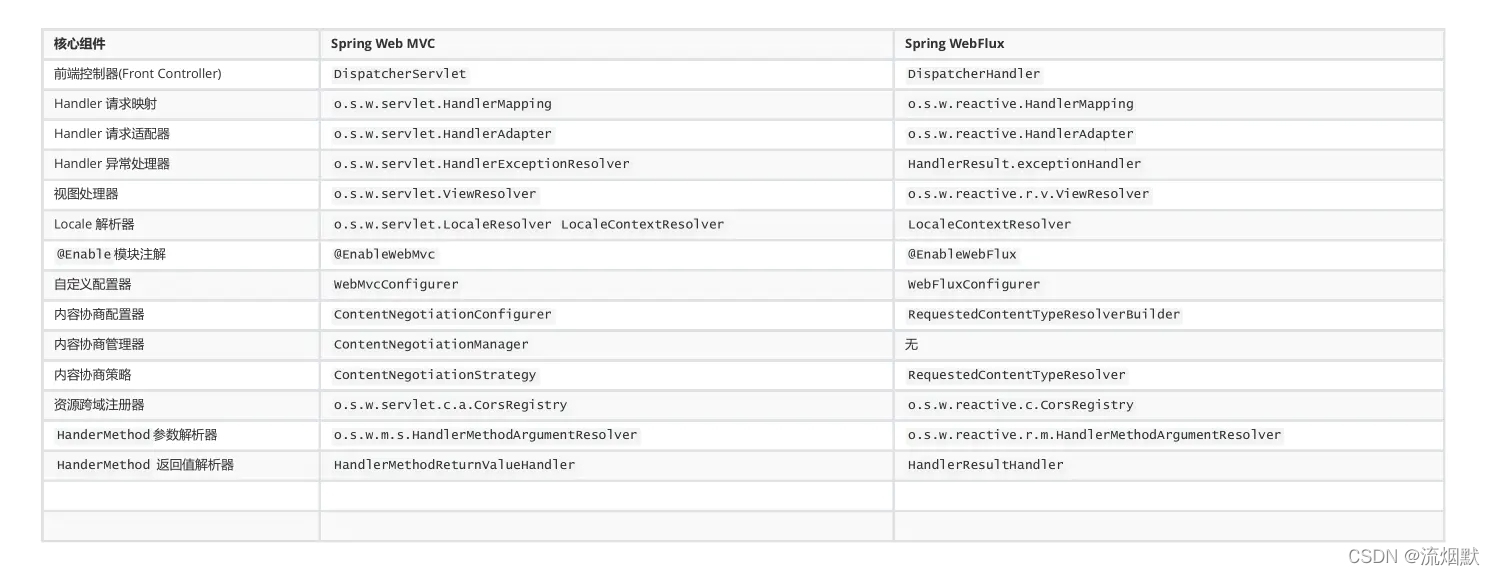Select o.s.w.servlet.HandlerMapping text
The height and width of the screenshot is (575, 1495).
coord(442,104)
